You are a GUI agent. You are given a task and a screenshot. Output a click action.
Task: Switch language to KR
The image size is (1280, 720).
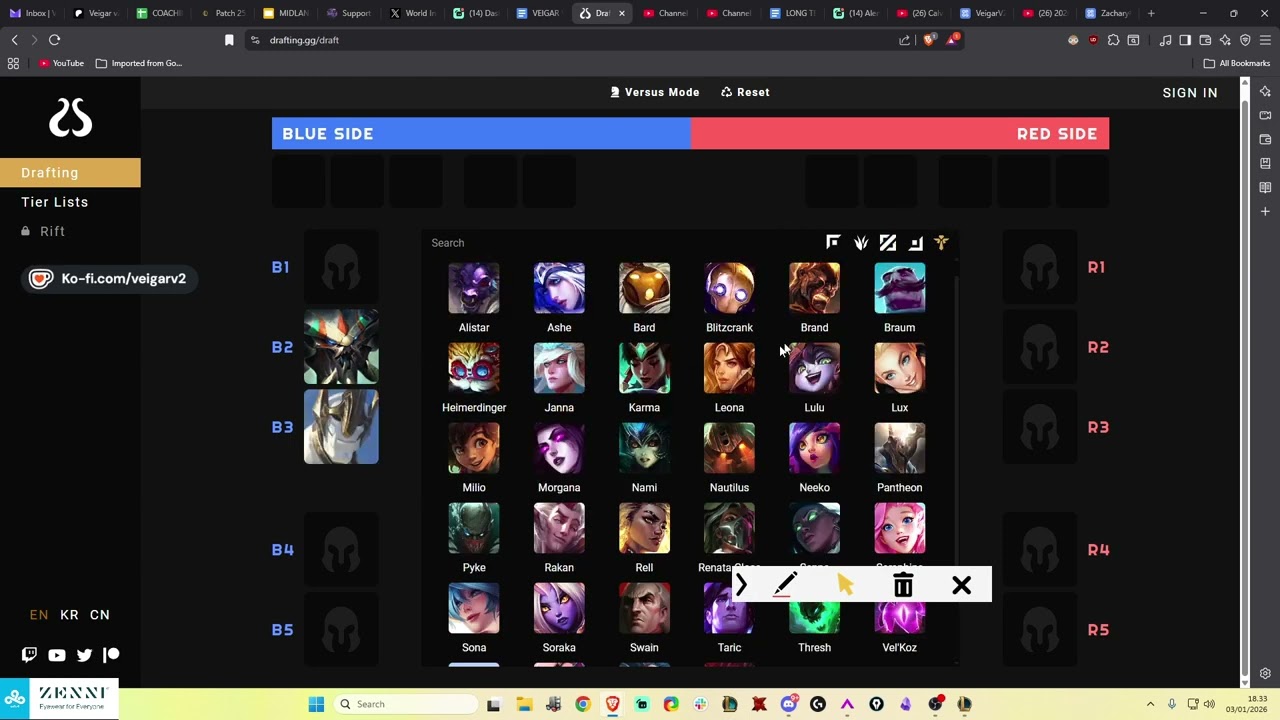(69, 615)
